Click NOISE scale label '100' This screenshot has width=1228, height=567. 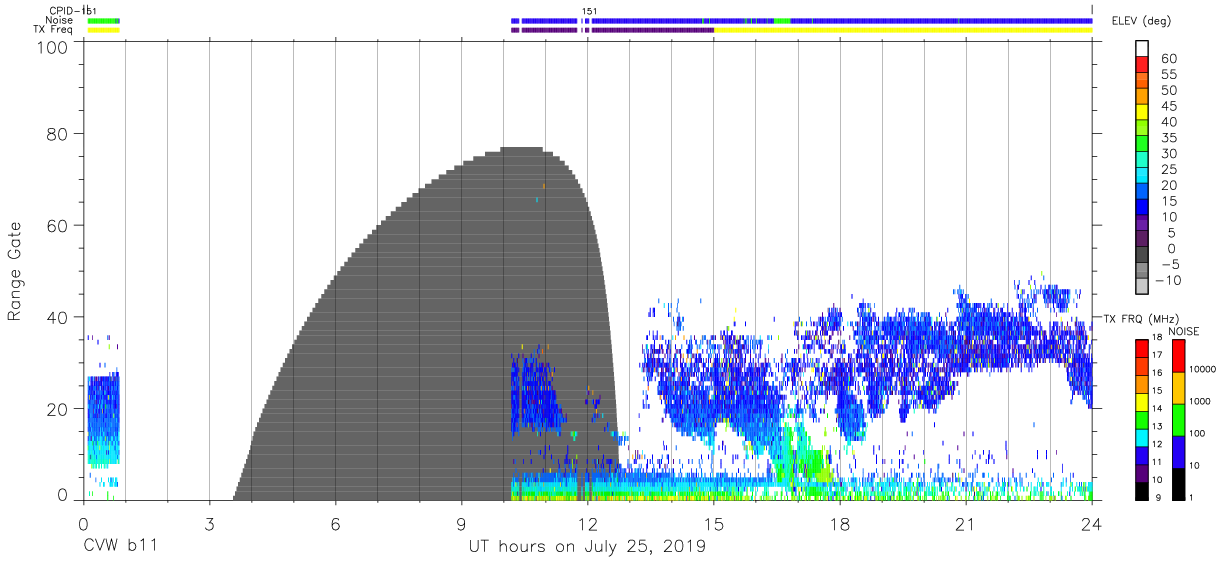(x=1198, y=432)
